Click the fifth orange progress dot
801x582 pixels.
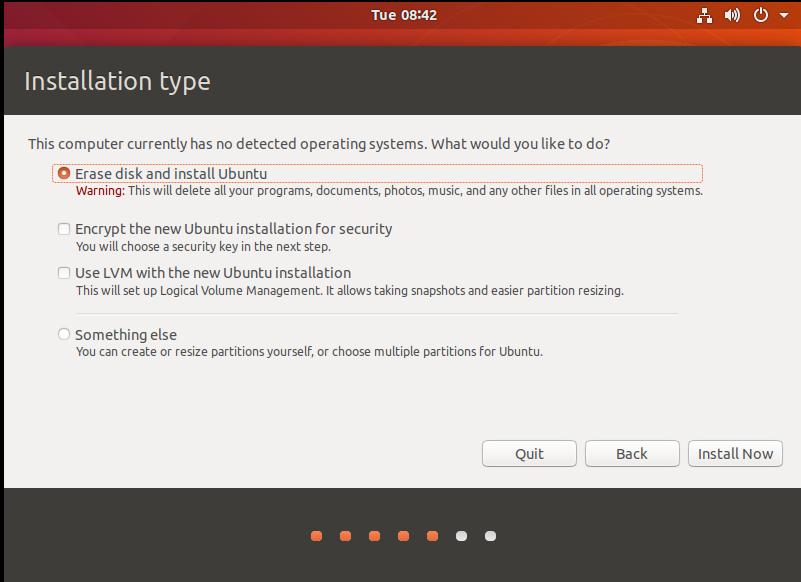432,536
